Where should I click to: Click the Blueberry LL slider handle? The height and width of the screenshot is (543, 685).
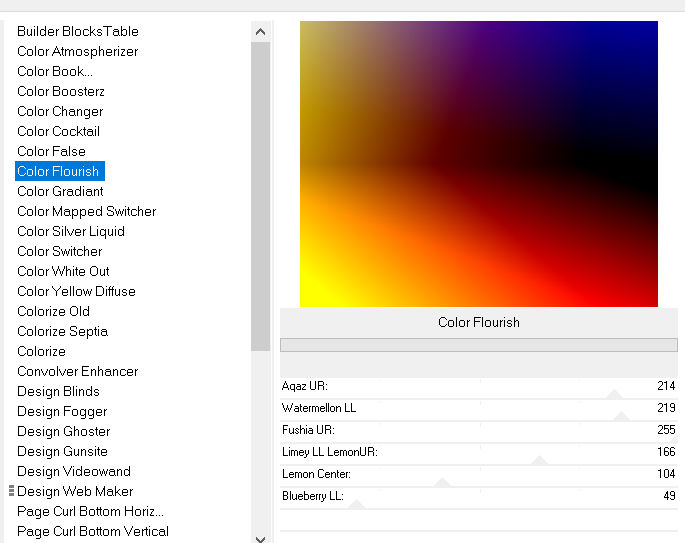click(356, 505)
